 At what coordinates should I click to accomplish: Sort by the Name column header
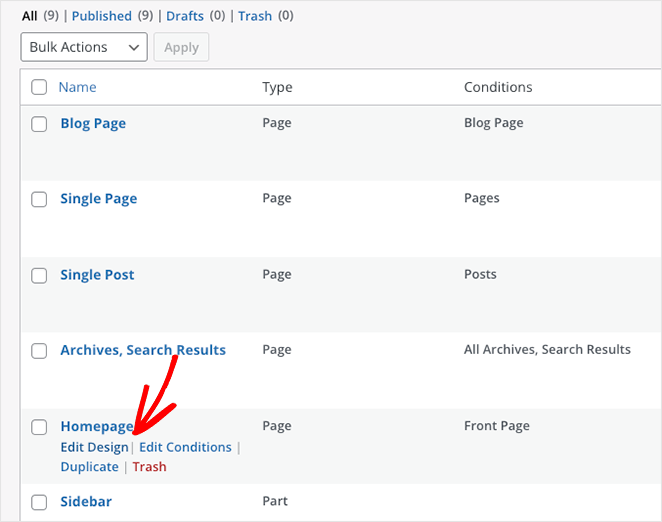(x=77, y=87)
